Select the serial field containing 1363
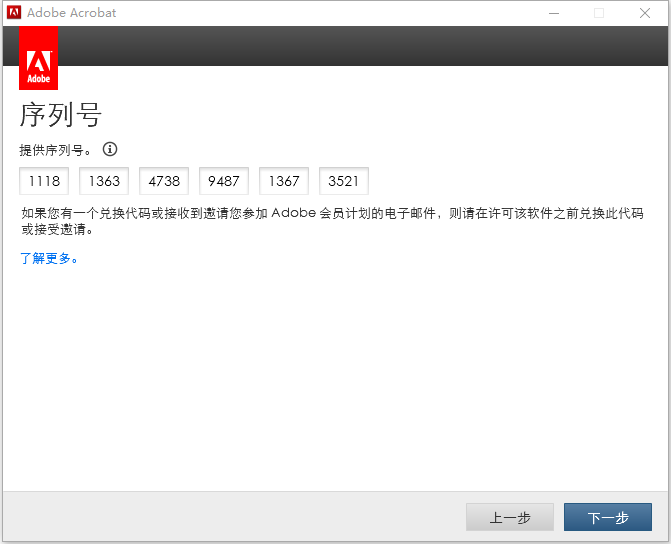 point(104,181)
